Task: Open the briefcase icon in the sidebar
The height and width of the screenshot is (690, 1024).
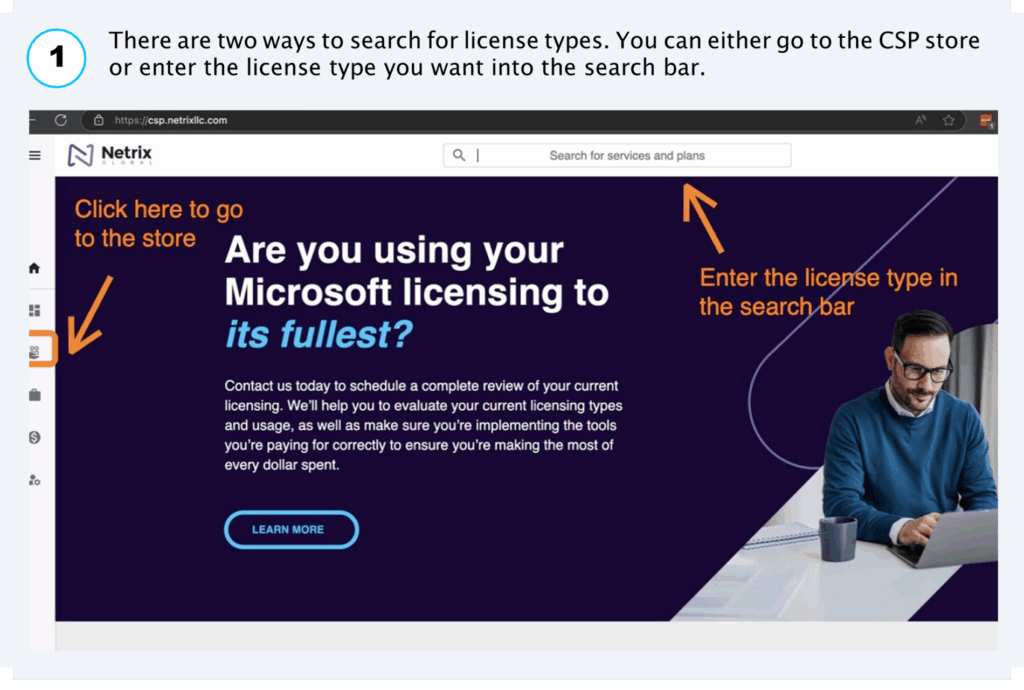Action: [35, 395]
